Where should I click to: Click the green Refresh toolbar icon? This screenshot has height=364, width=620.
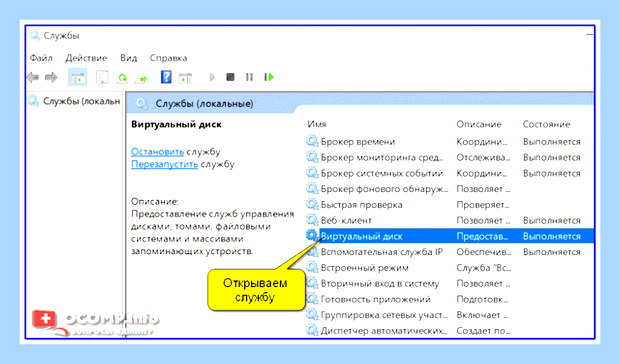tap(123, 78)
